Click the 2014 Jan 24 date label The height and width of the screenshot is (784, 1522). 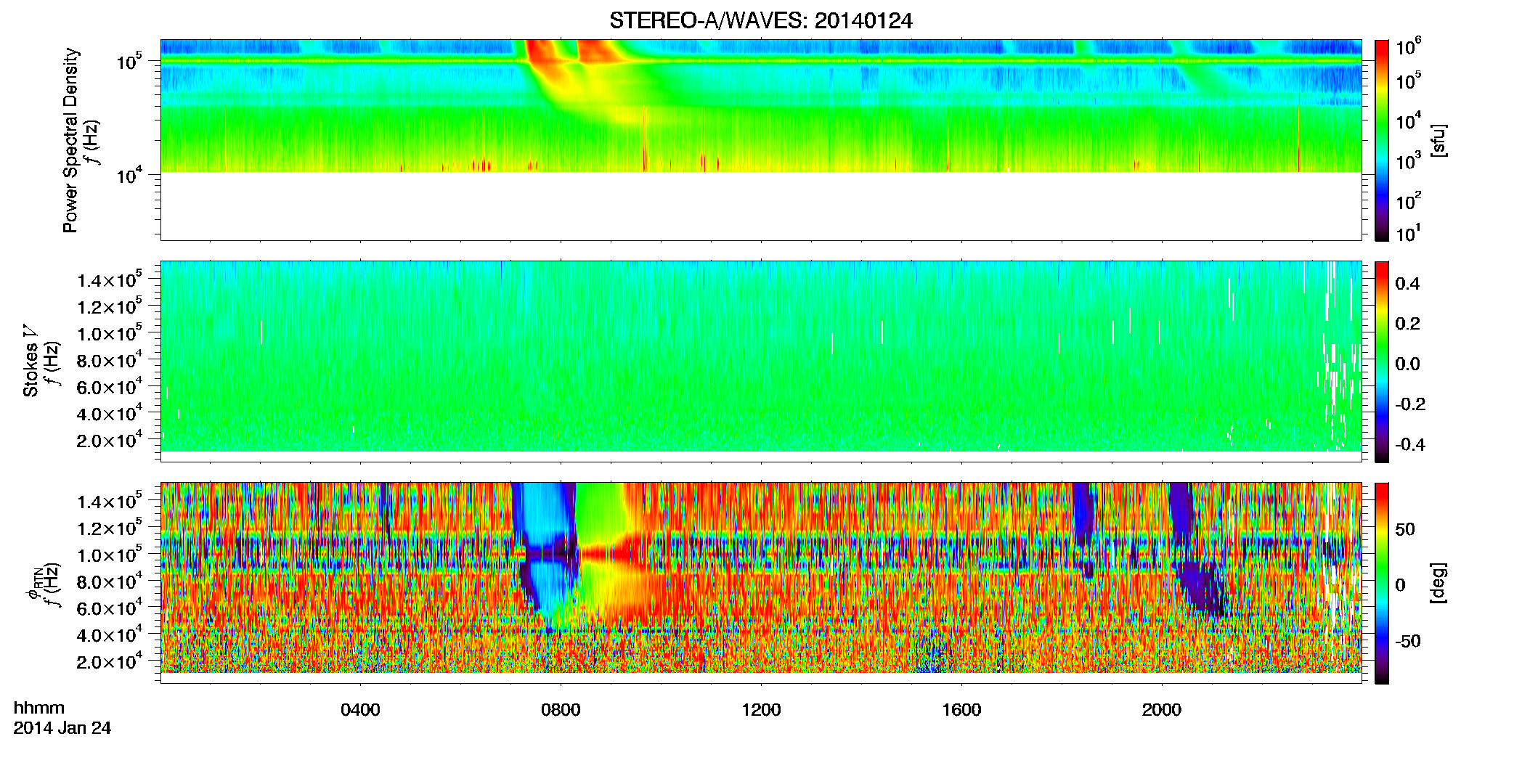coord(62,728)
